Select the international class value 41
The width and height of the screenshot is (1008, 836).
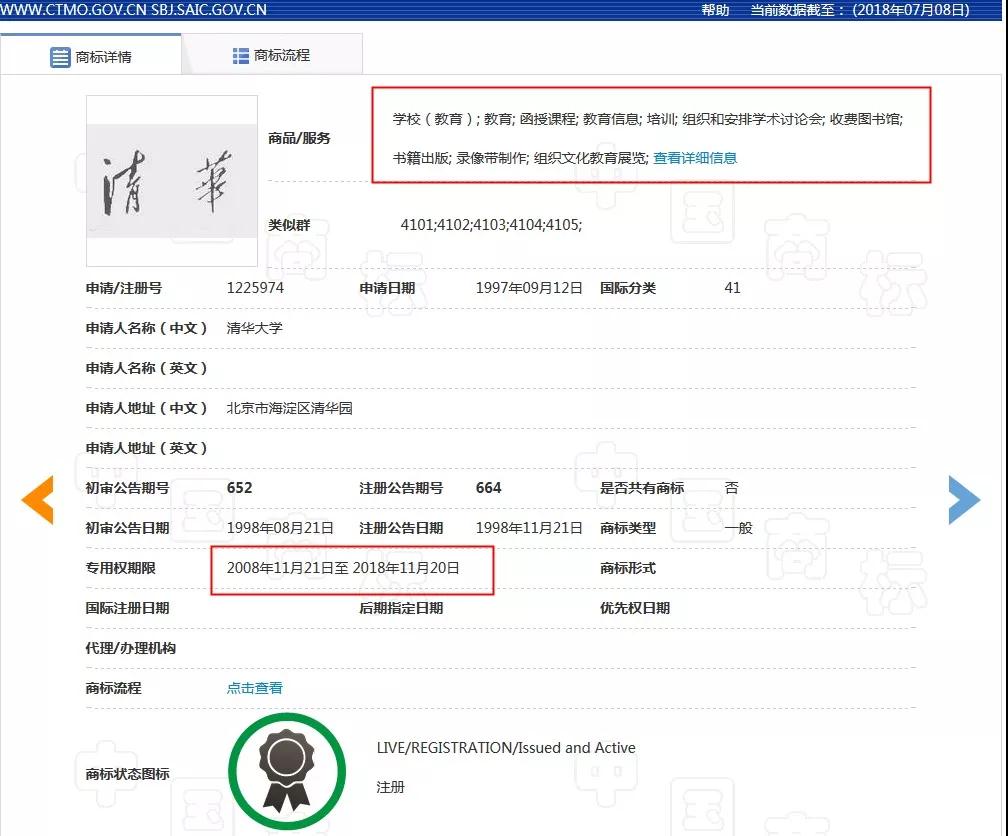tap(732, 287)
